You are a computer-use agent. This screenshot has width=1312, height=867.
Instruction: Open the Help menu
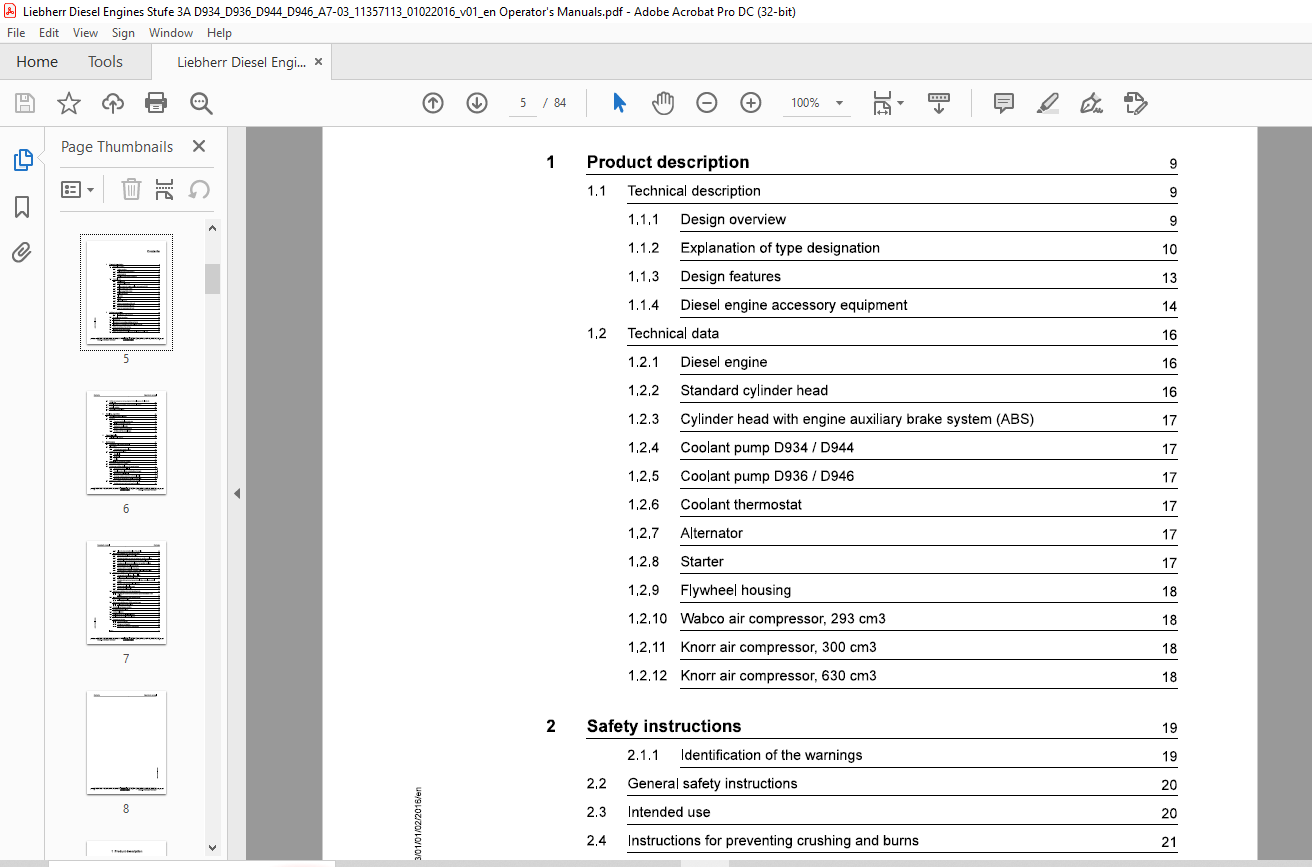pyautogui.click(x=219, y=33)
